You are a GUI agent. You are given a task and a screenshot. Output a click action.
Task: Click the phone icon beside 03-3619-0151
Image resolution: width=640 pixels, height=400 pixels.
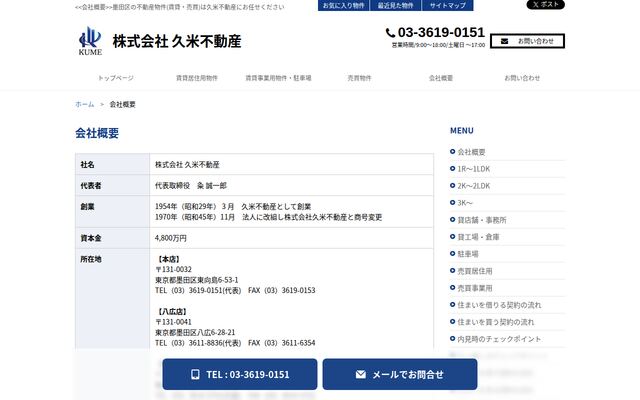(390, 33)
